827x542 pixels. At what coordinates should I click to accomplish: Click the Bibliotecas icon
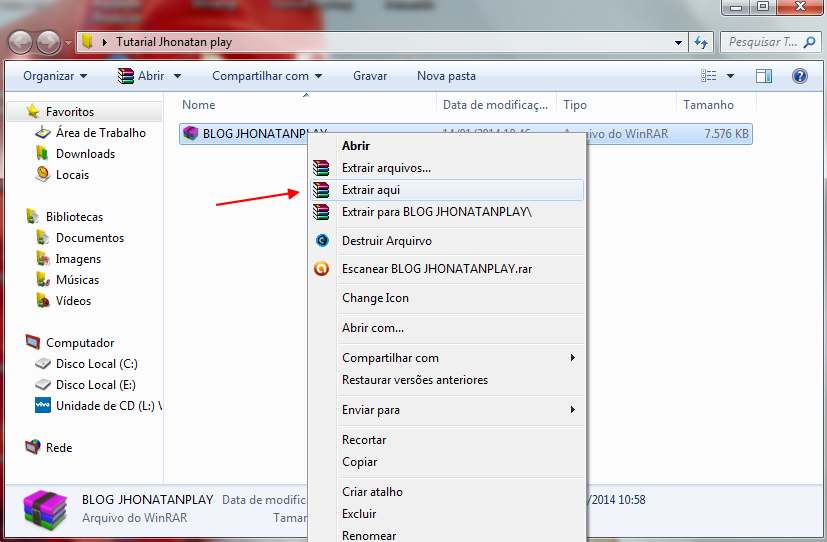pyautogui.click(x=33, y=216)
